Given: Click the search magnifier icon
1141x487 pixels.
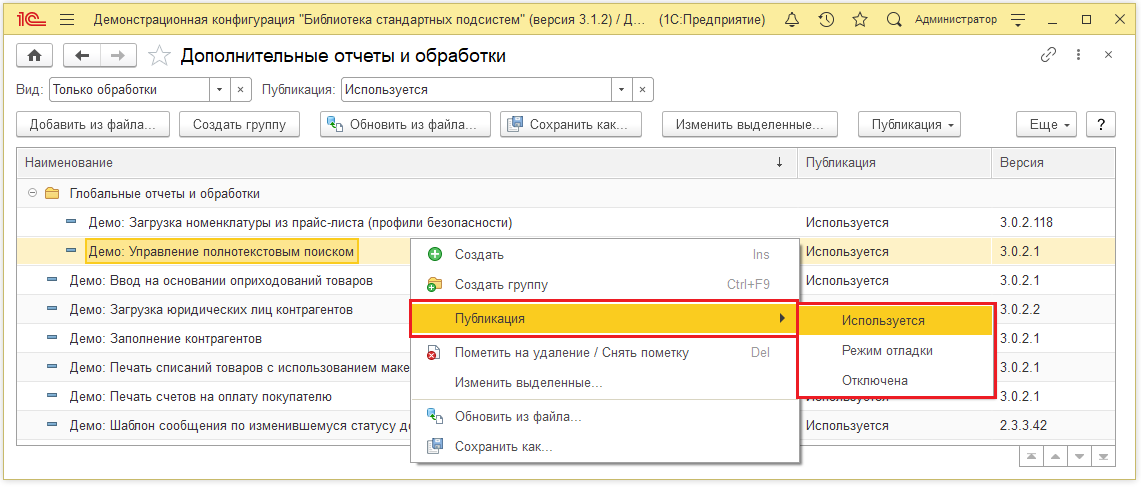Looking at the screenshot, I should click(x=894, y=20).
